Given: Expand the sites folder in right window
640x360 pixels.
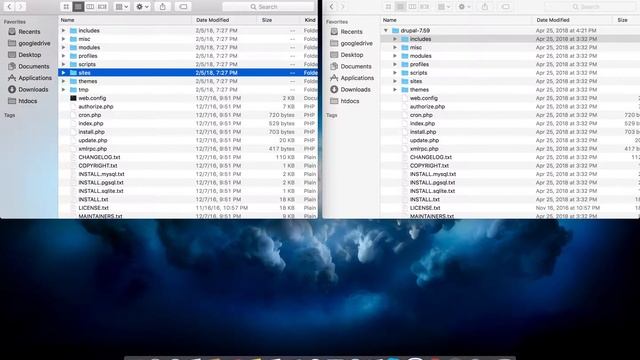Looking at the screenshot, I should [395, 81].
